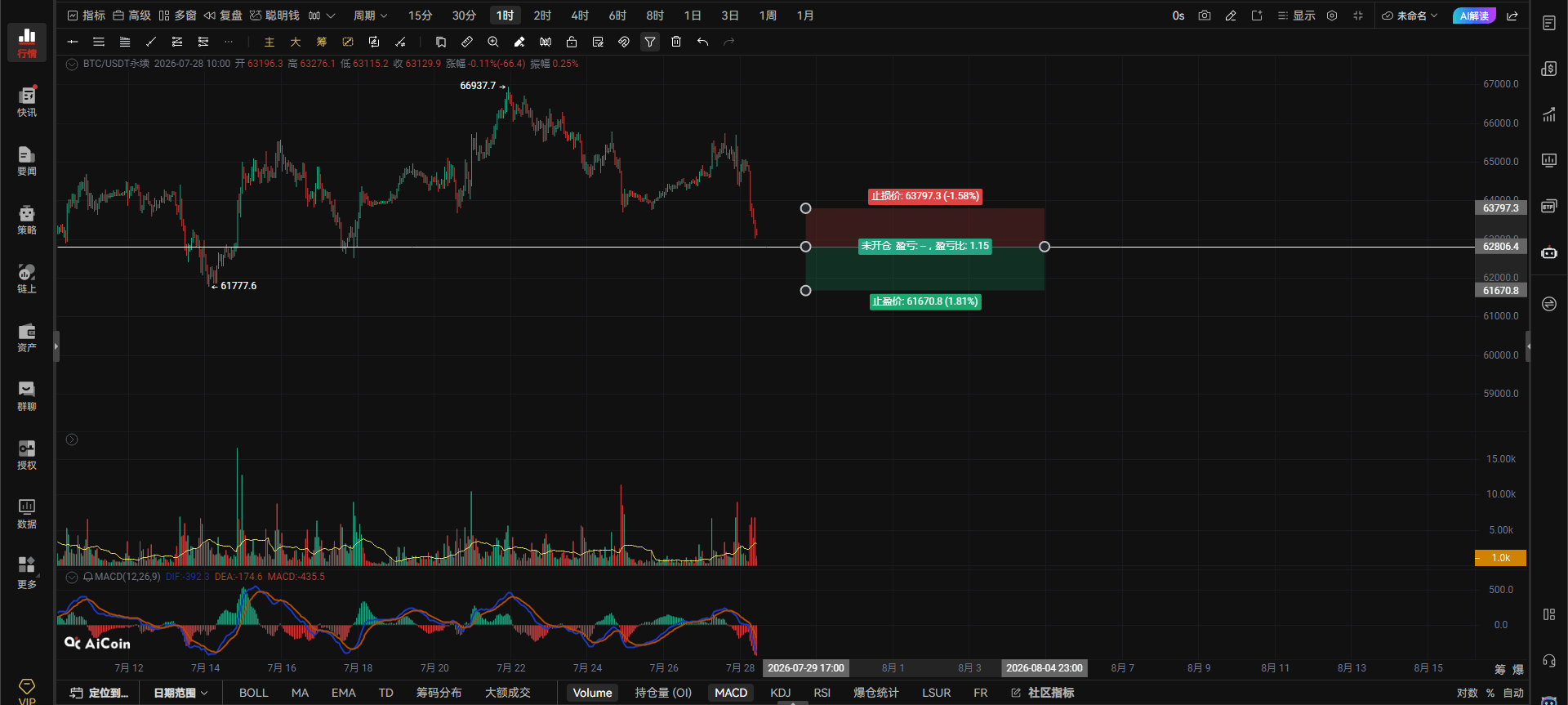Viewport: 1568px width, 705px height.
Task: Select the ruler measure tool
Action: click(467, 42)
